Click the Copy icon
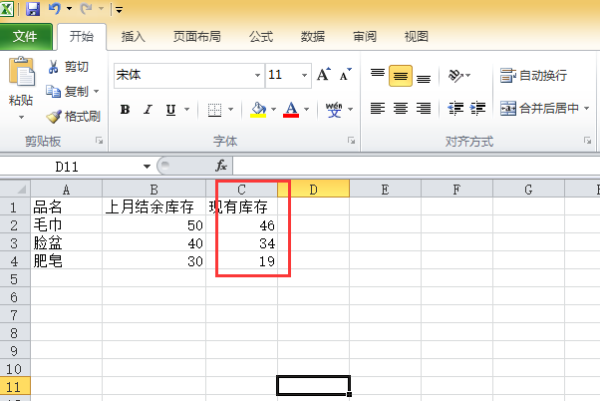This screenshot has width=600, height=401. 53,91
